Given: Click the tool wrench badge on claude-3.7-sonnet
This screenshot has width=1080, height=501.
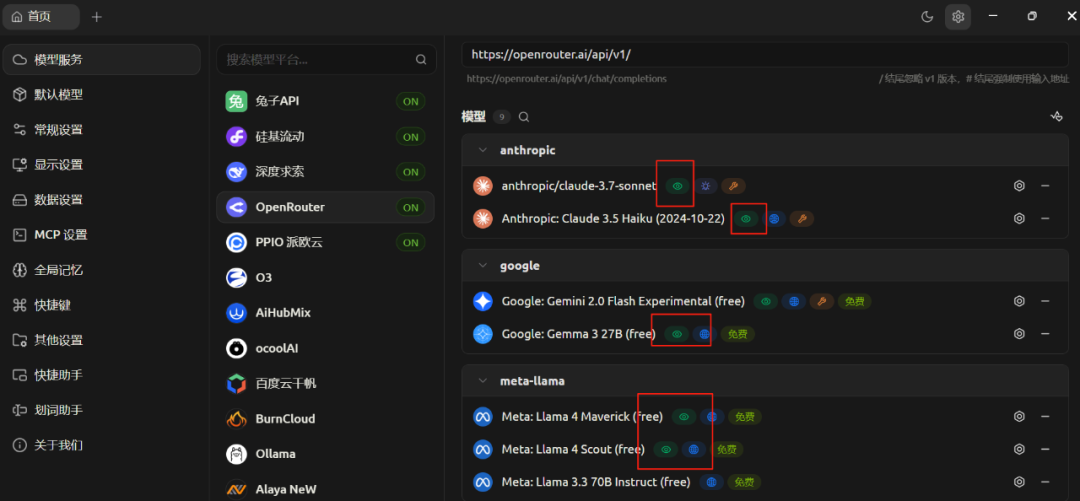Looking at the screenshot, I should (734, 186).
